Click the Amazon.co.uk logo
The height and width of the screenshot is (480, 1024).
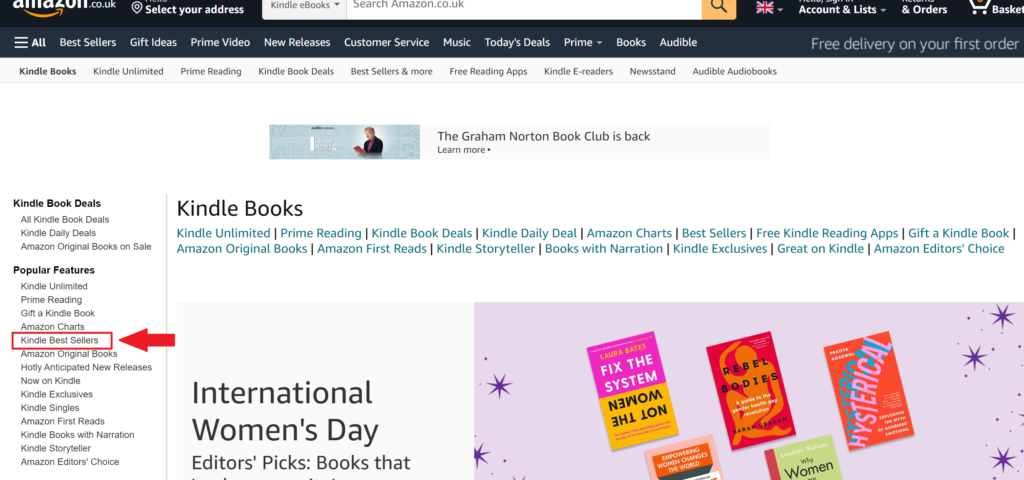click(x=65, y=7)
